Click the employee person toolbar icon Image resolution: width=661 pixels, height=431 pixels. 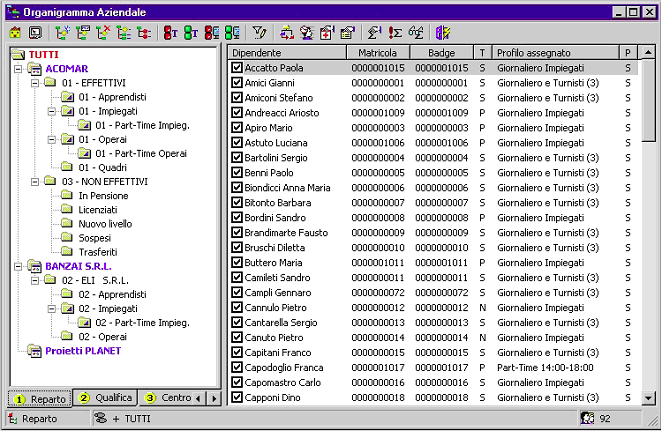click(x=306, y=32)
